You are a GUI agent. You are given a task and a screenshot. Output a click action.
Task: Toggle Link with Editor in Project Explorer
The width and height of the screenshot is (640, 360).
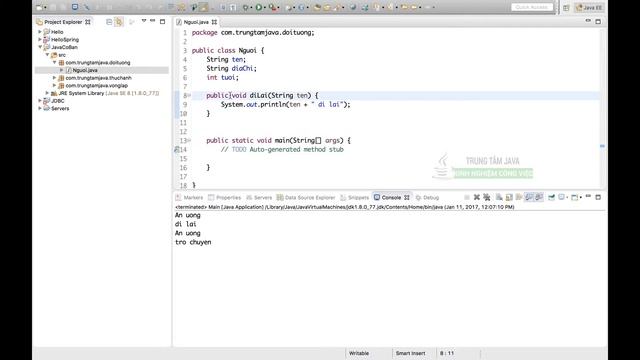pyautogui.click(x=119, y=22)
